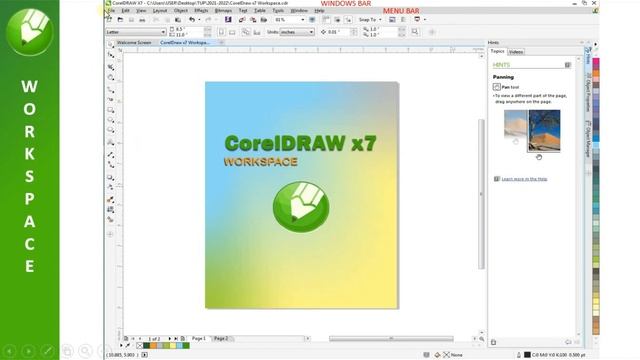Select the Artistic Media tool

111,100
